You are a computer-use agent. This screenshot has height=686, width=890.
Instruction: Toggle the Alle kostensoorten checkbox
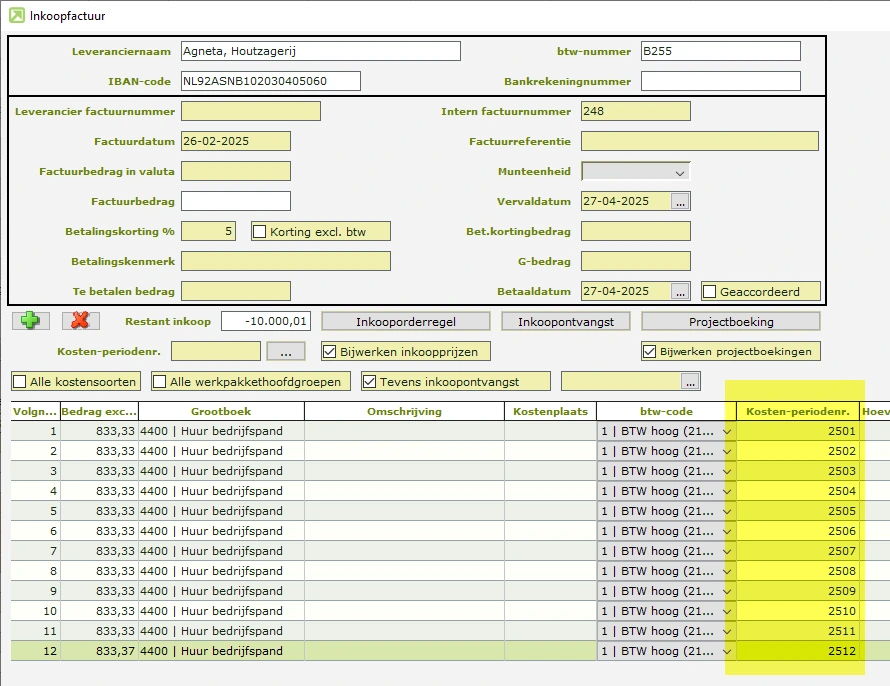[20, 381]
